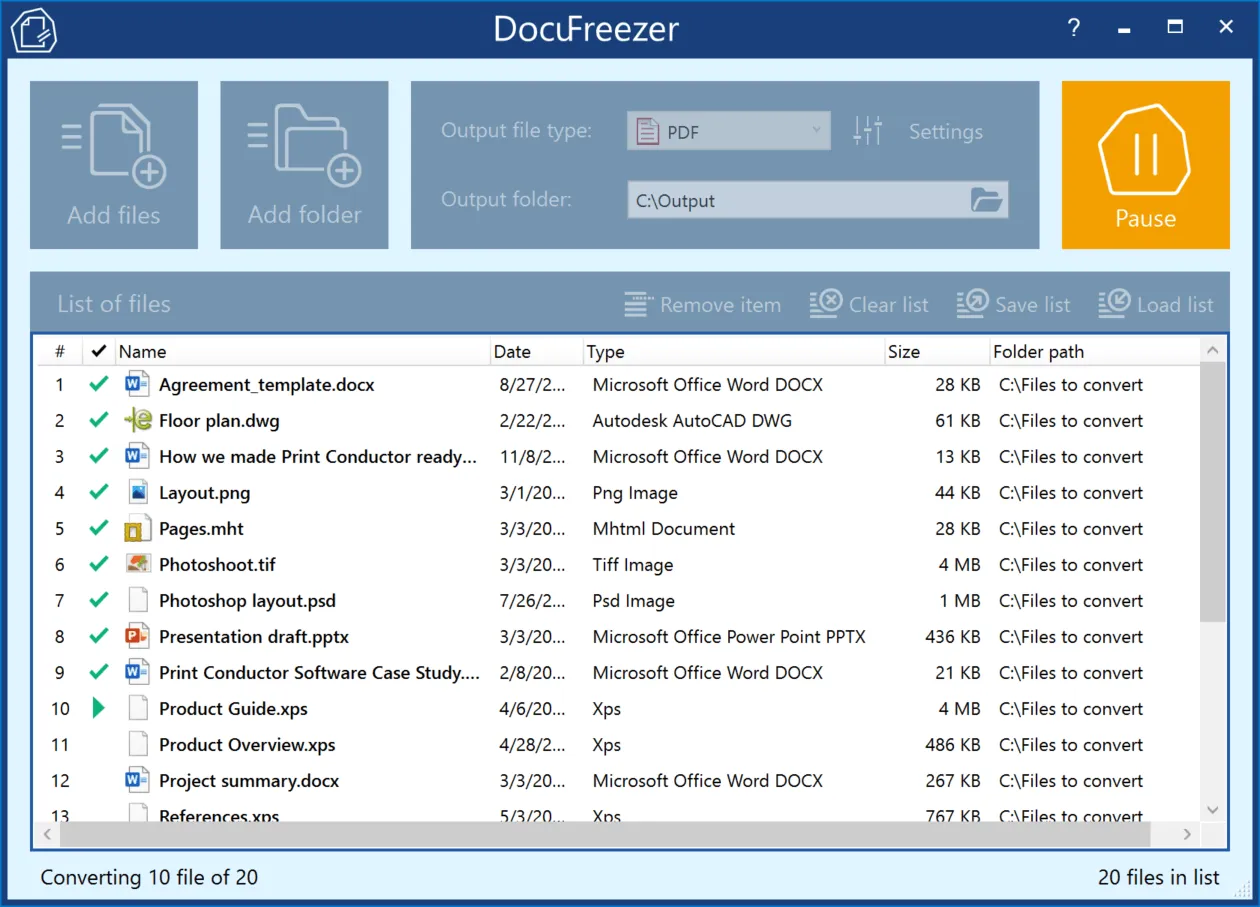Image resolution: width=1260 pixels, height=907 pixels.
Task: Click the Add files icon
Action: (113, 148)
